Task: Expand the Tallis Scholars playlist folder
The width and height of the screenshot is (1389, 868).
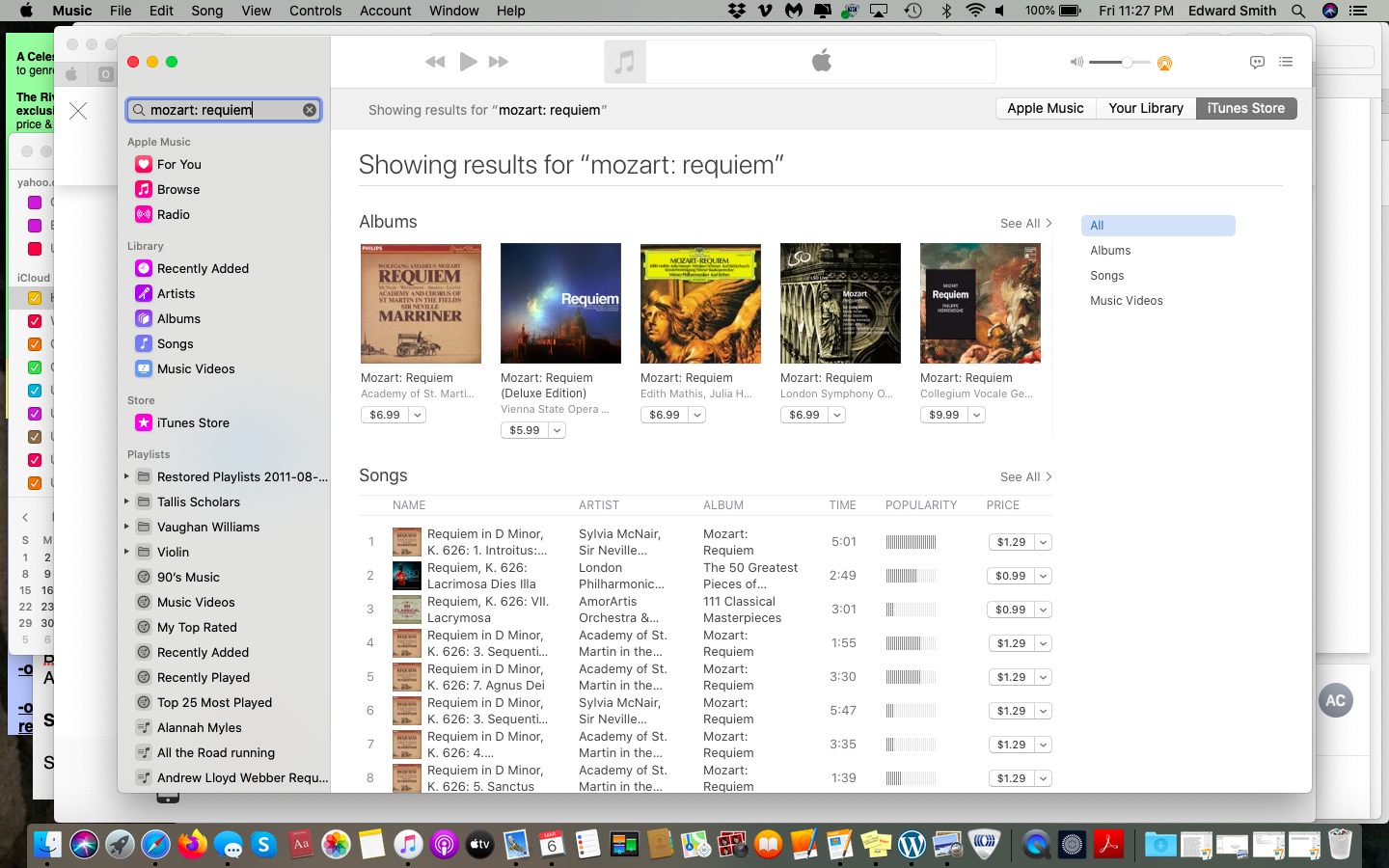Action: (126, 502)
